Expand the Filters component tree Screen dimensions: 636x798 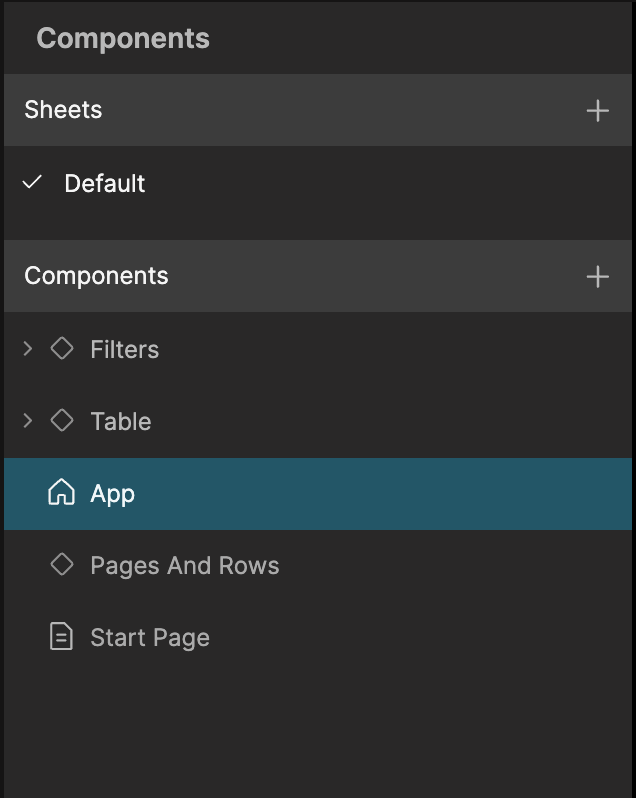click(x=28, y=349)
